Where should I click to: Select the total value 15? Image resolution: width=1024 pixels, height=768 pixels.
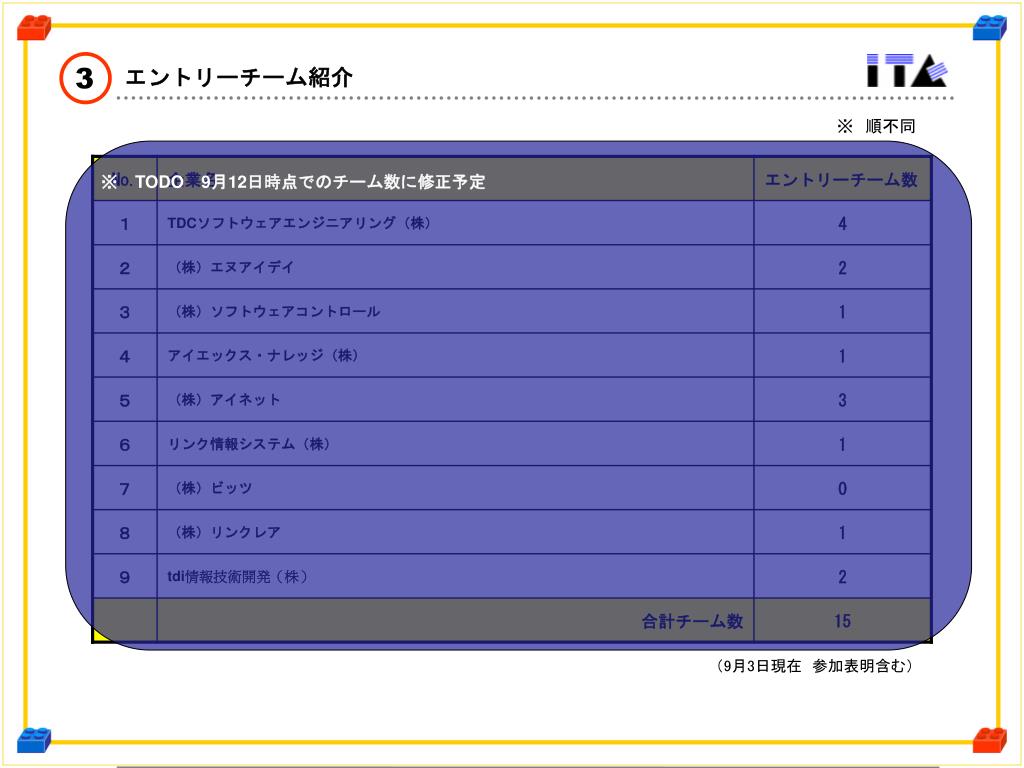(842, 620)
